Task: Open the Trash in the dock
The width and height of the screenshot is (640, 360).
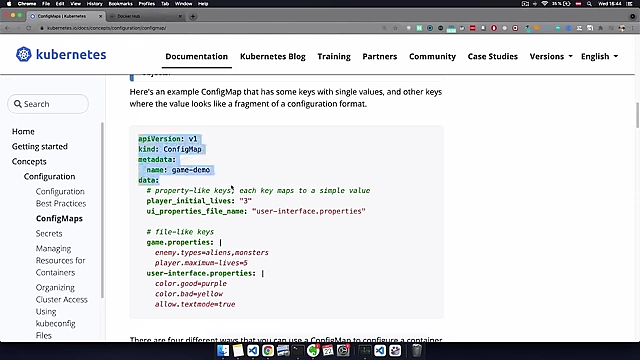Action: click(x=416, y=351)
